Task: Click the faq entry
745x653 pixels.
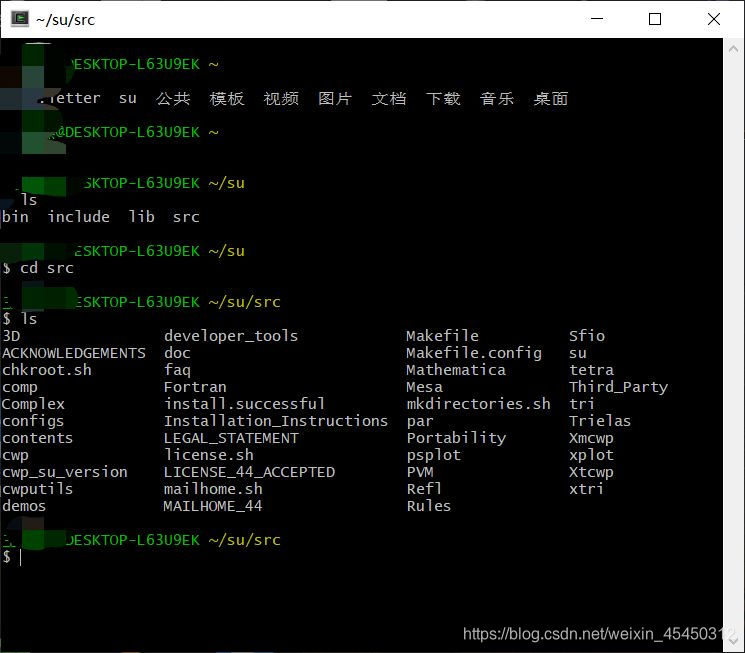Action: 177,370
